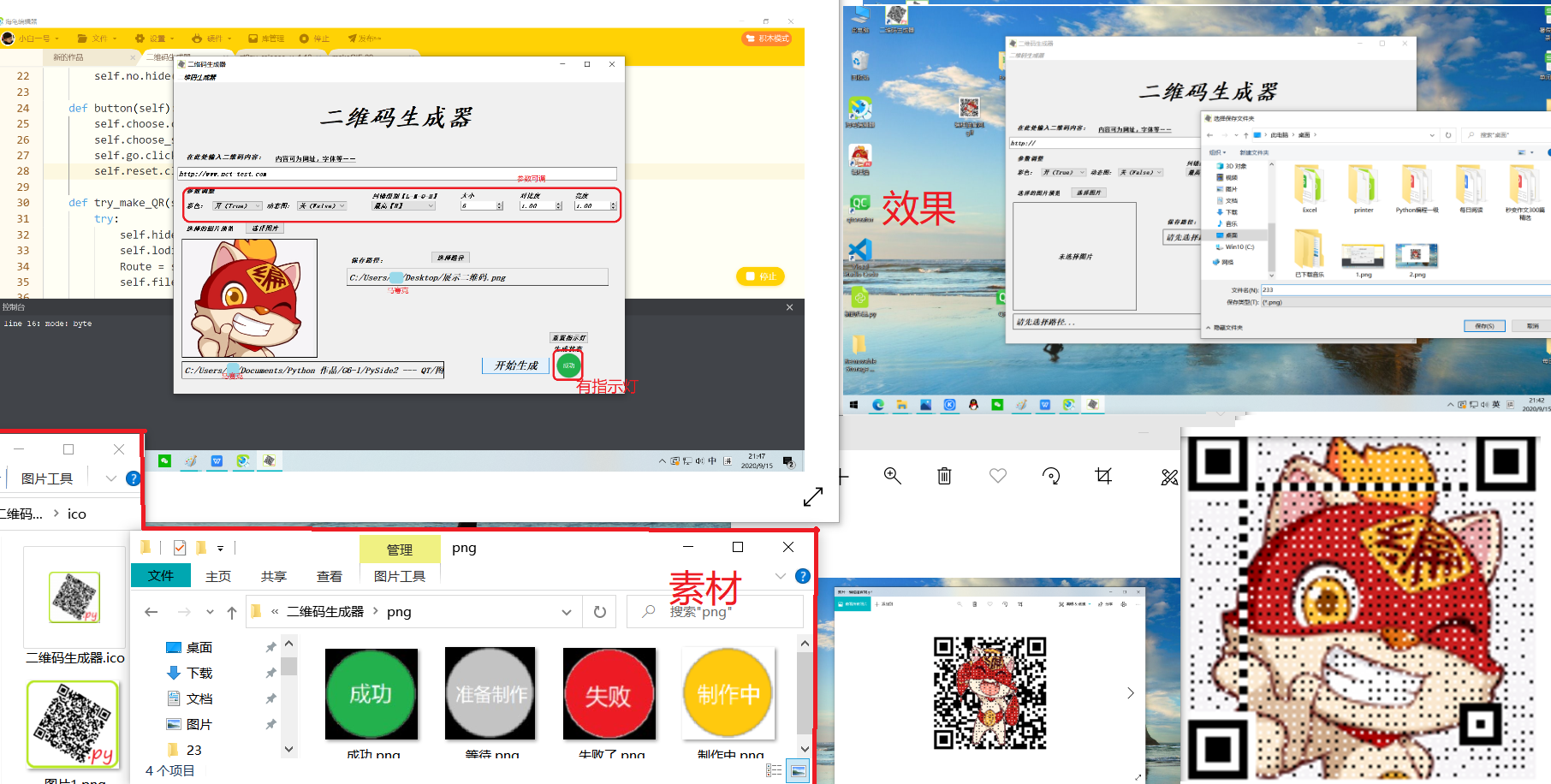Image resolution: width=1551 pixels, height=784 pixels.
Task: Open the 管理 tab in the png Explorer title bar
Action: (x=400, y=549)
